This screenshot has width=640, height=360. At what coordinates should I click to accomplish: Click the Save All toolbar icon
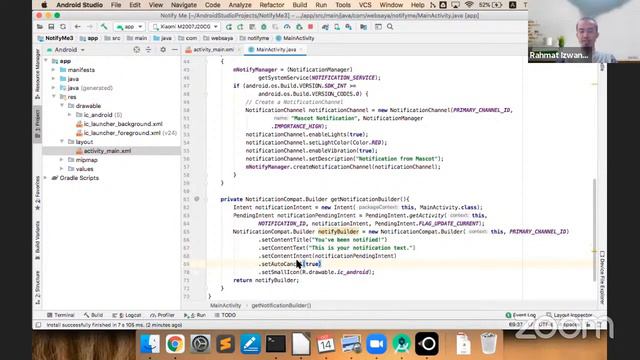(x=51, y=27)
